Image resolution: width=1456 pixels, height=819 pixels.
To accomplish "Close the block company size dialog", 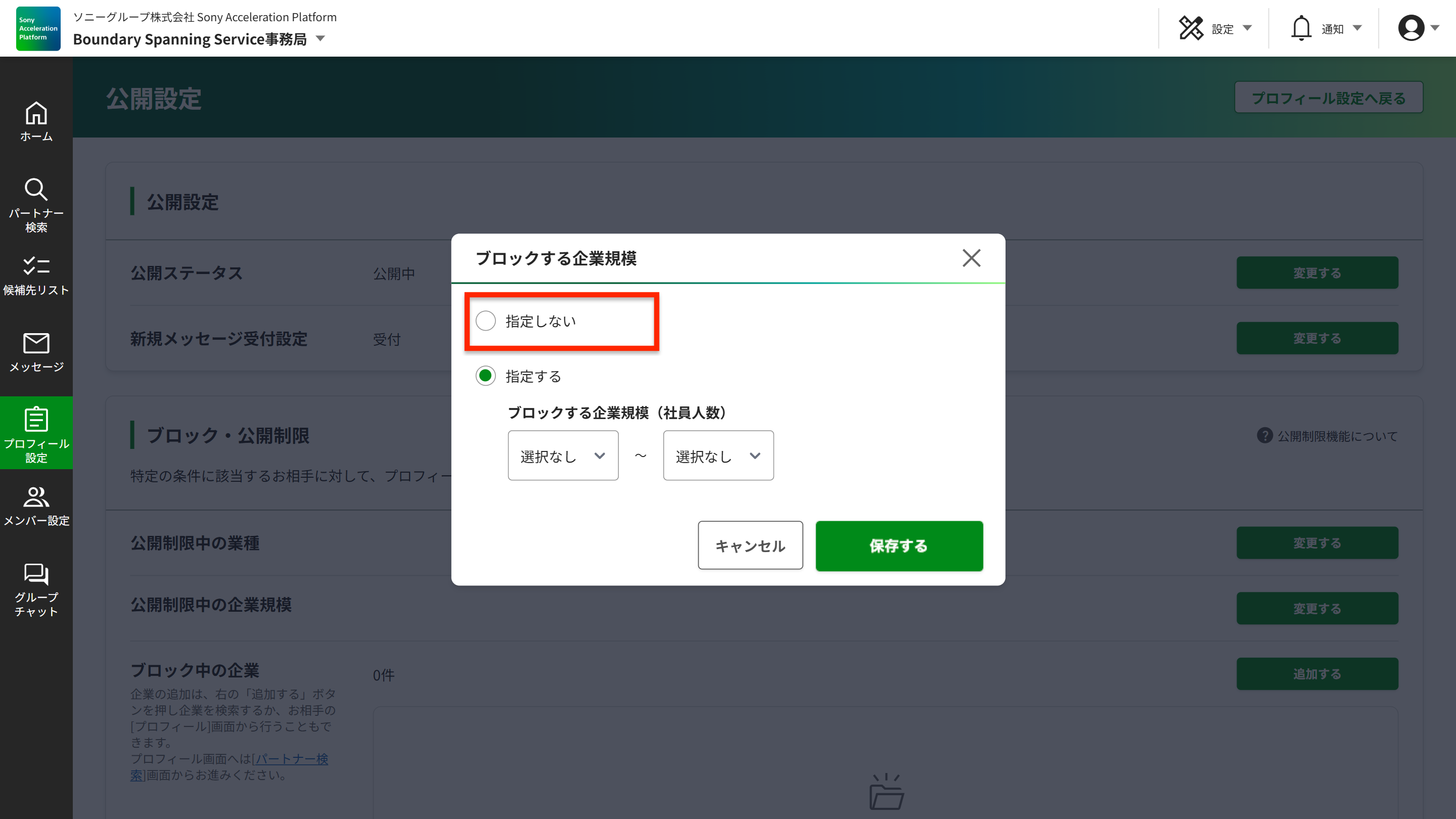I will click(971, 258).
